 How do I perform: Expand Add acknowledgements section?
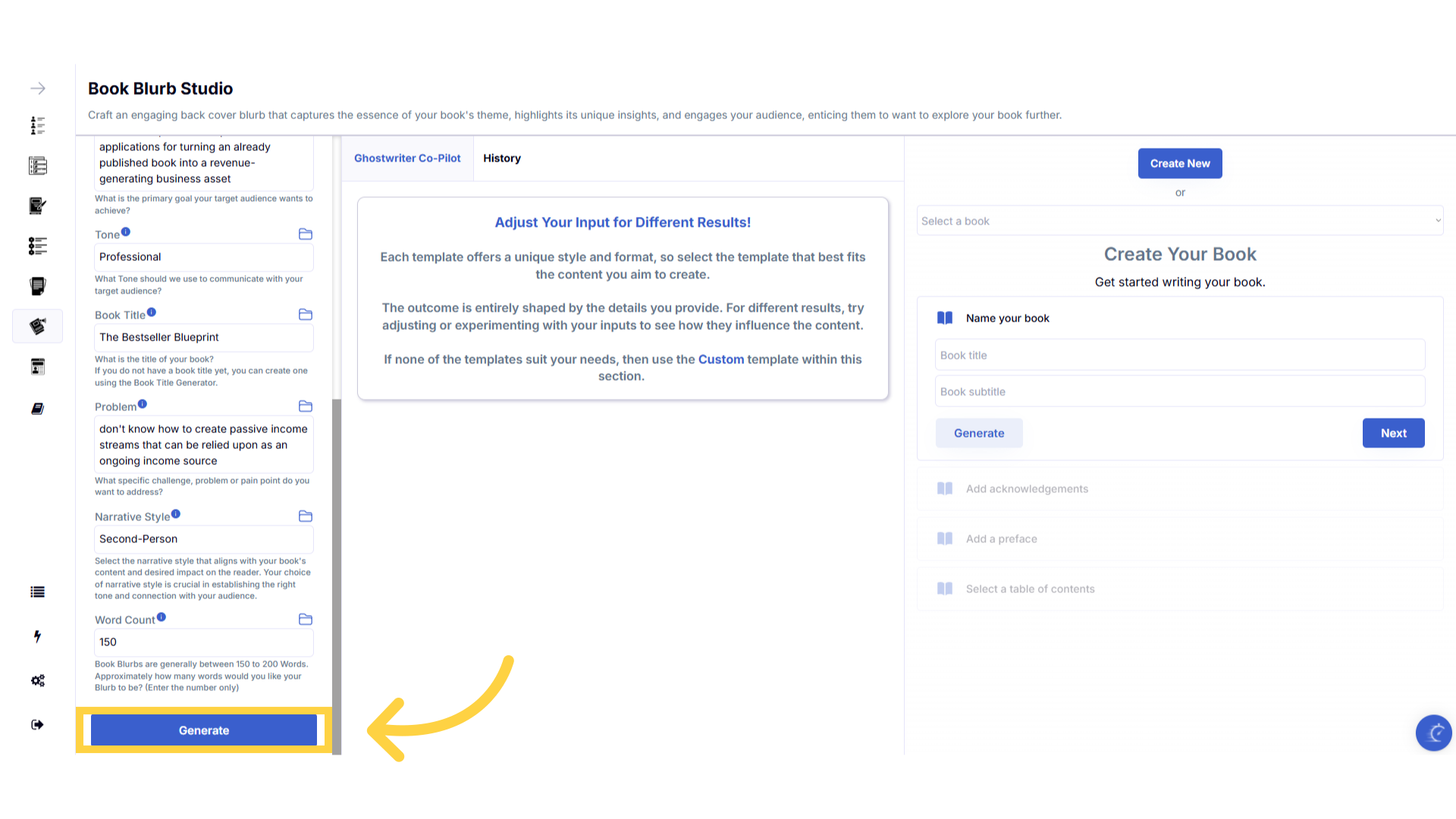click(x=1027, y=489)
